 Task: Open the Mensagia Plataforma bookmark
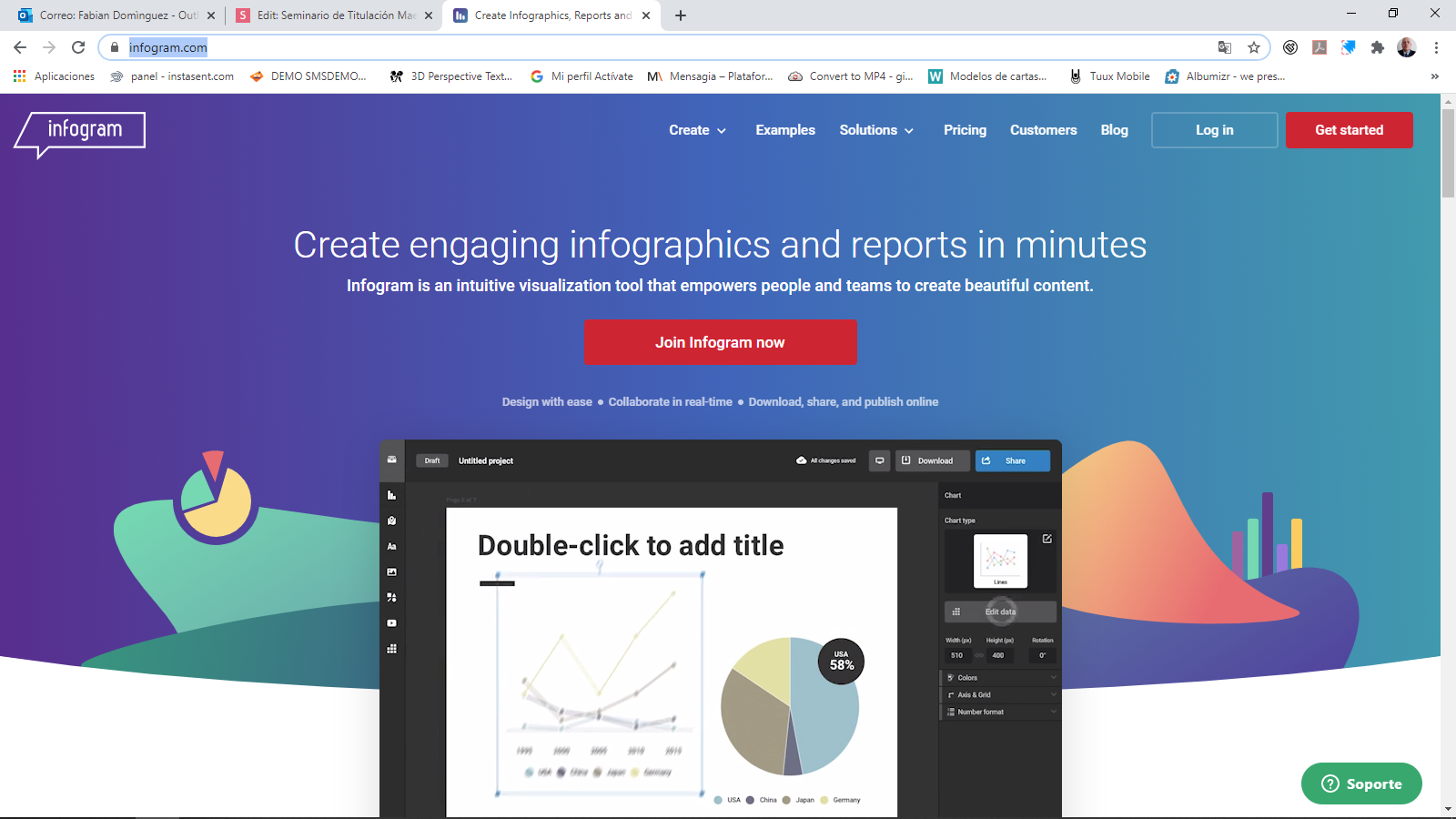(x=710, y=76)
